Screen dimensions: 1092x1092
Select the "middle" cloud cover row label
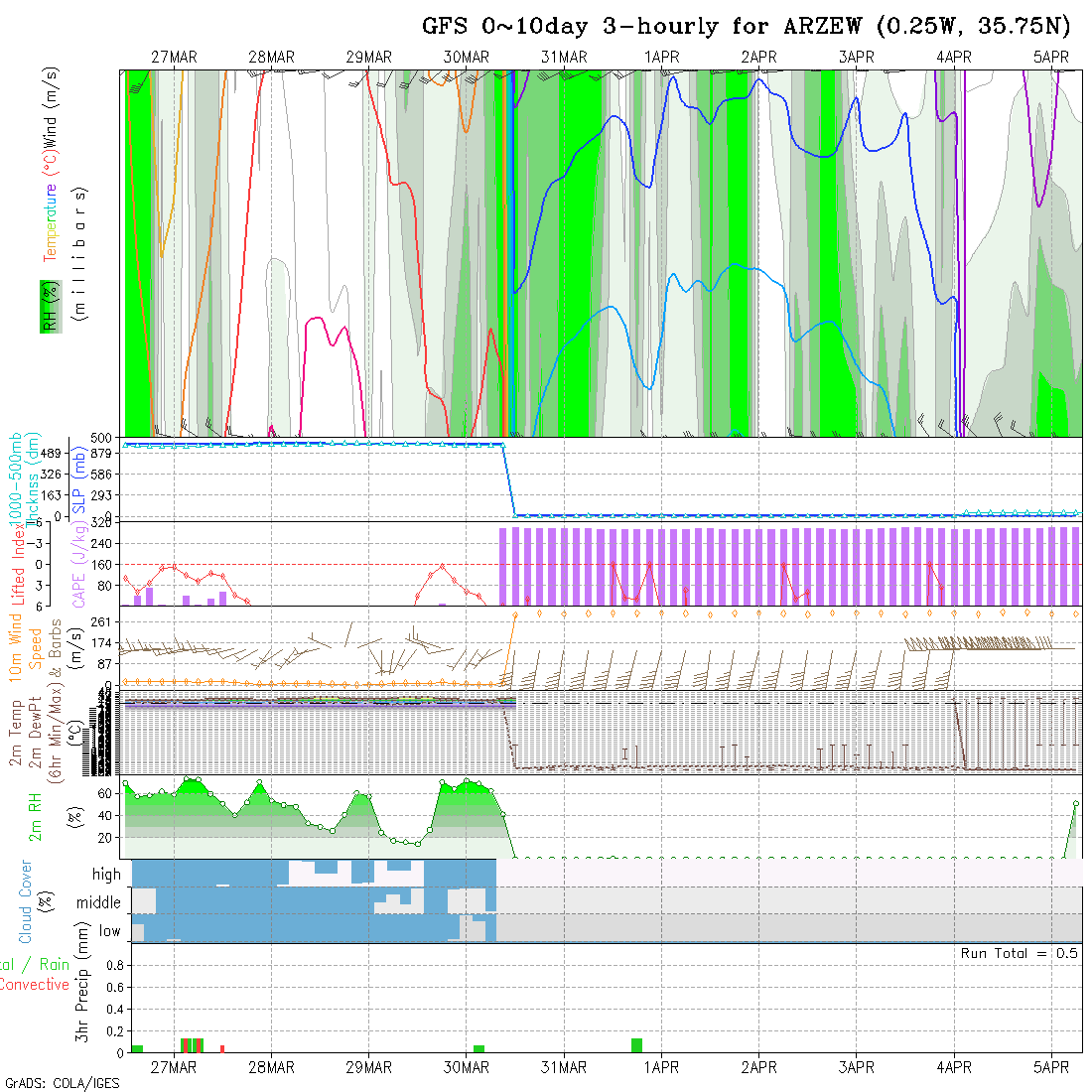[98, 903]
